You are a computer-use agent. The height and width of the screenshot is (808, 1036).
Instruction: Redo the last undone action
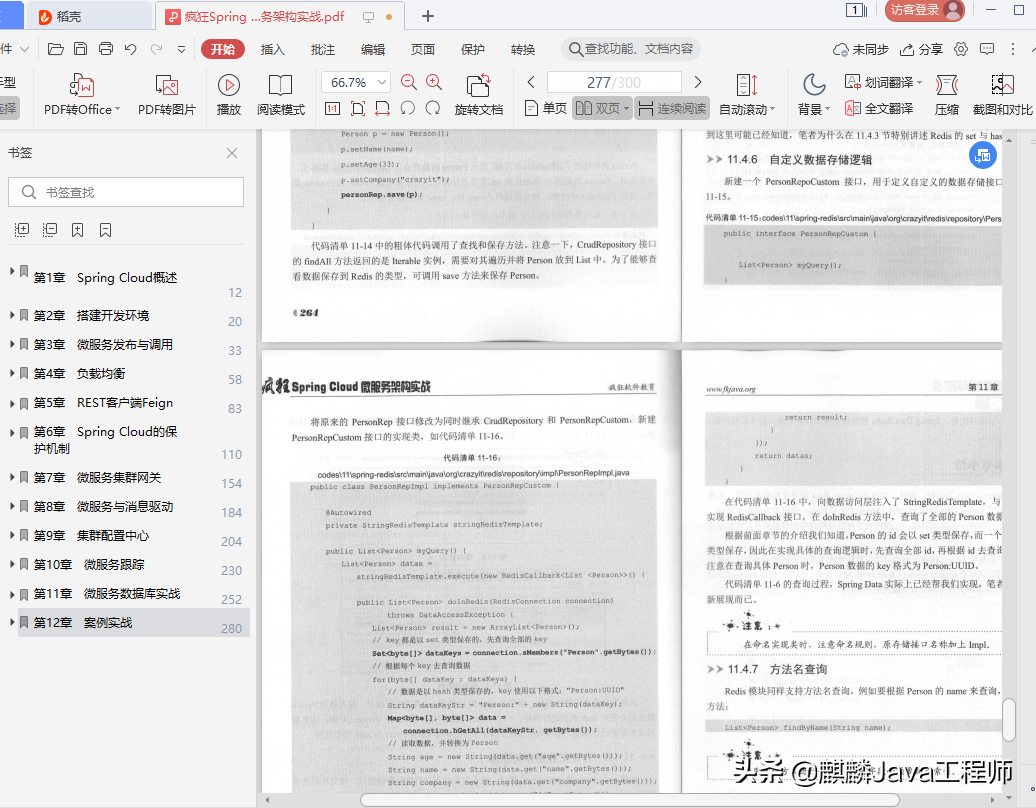point(157,49)
